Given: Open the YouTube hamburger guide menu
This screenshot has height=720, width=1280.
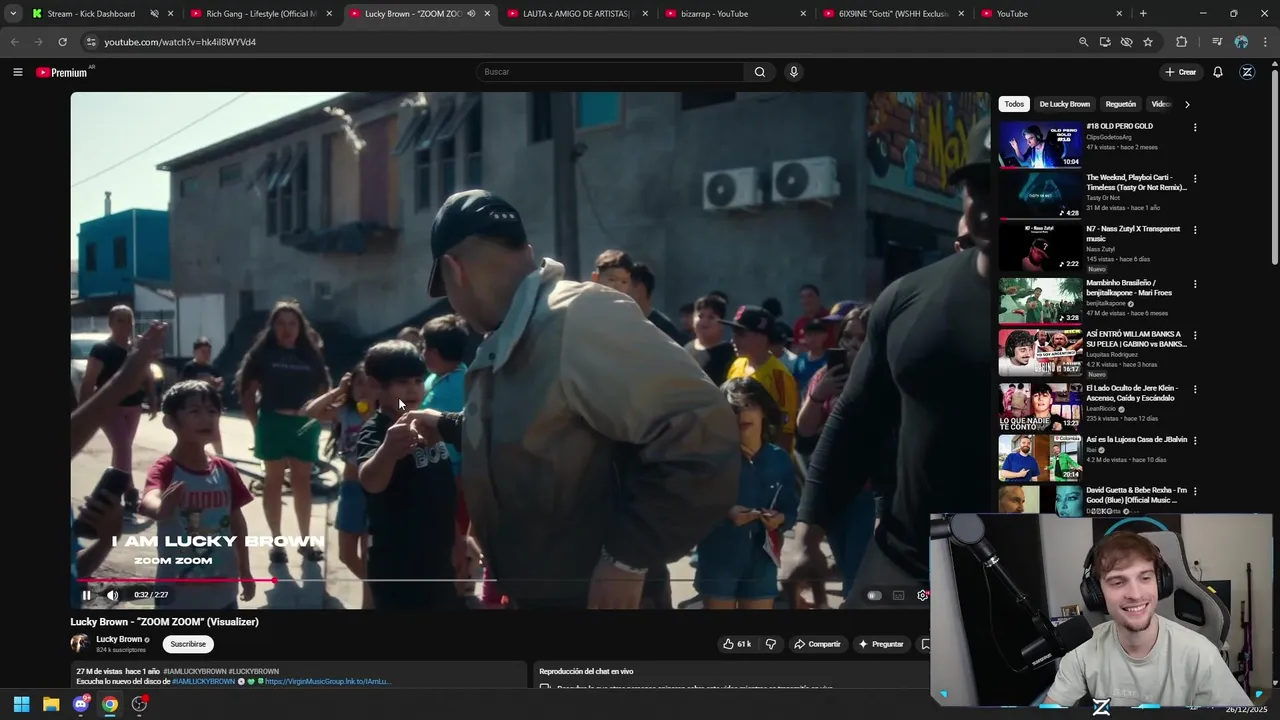Looking at the screenshot, I should 17,72.
